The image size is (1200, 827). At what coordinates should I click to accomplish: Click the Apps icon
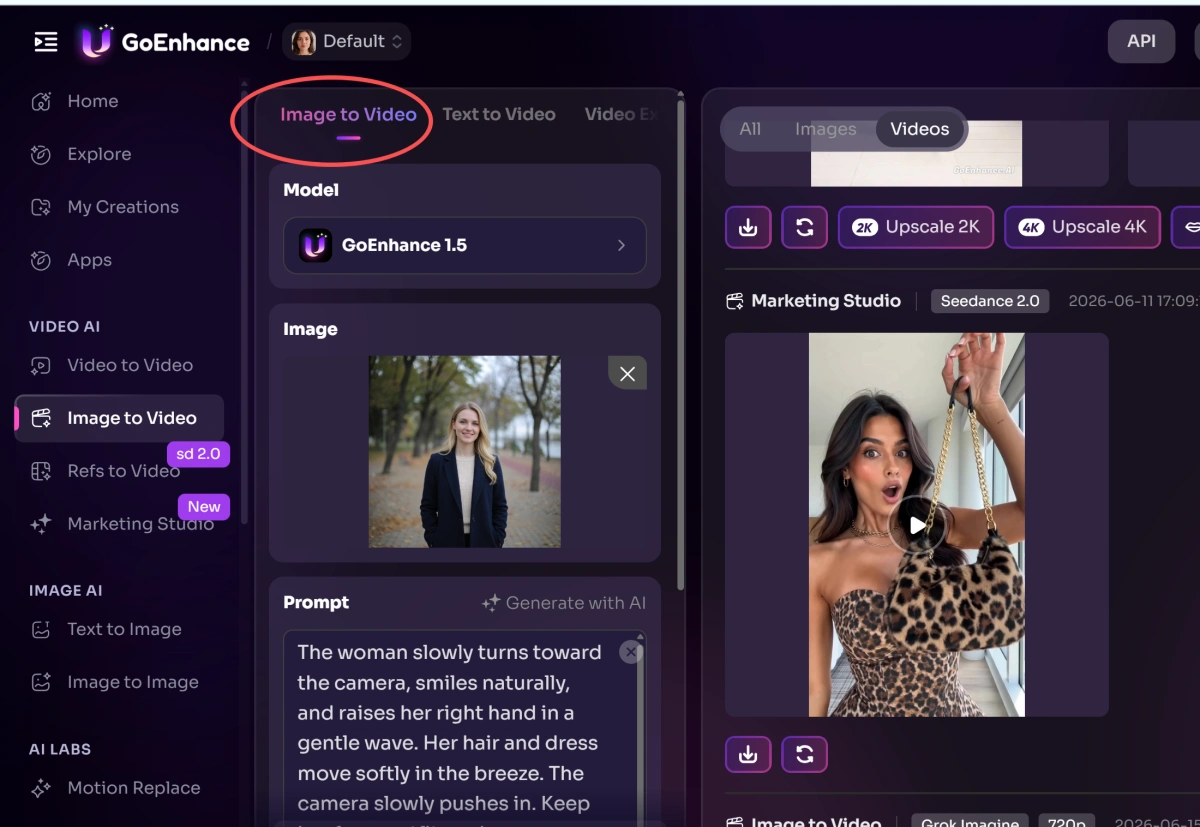click(x=41, y=260)
